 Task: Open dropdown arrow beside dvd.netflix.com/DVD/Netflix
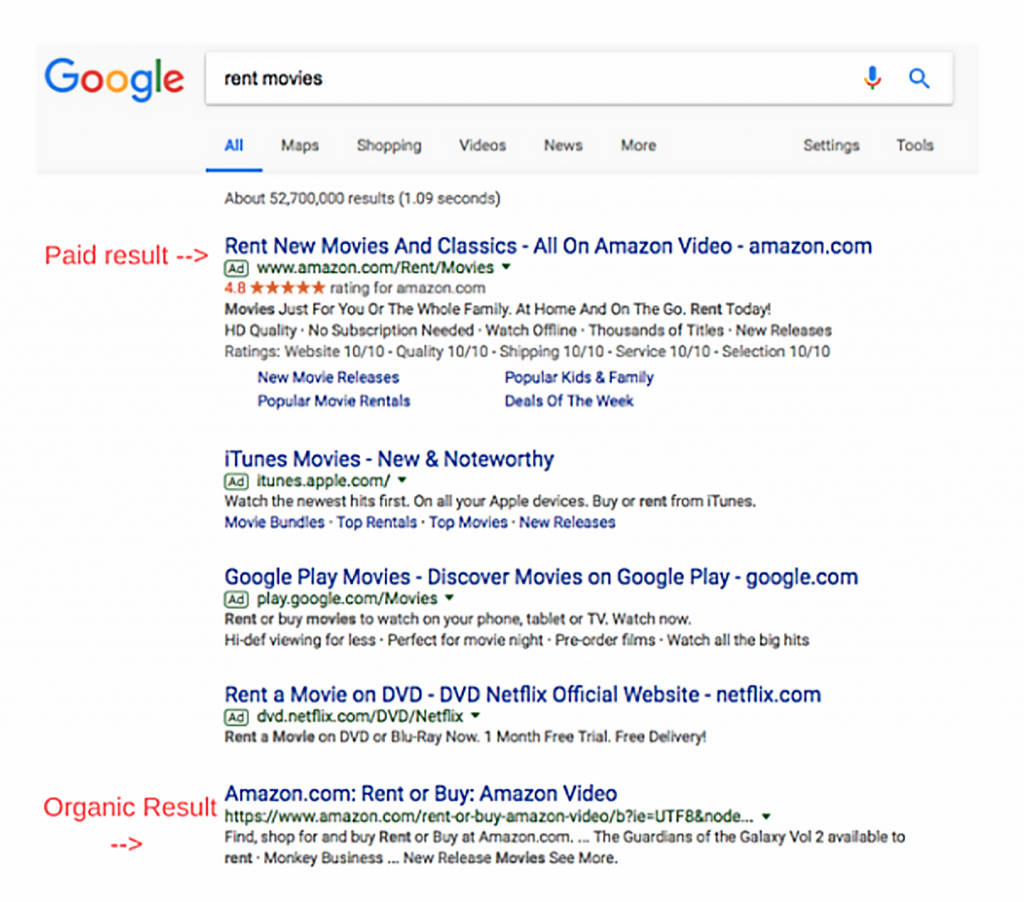[475, 716]
